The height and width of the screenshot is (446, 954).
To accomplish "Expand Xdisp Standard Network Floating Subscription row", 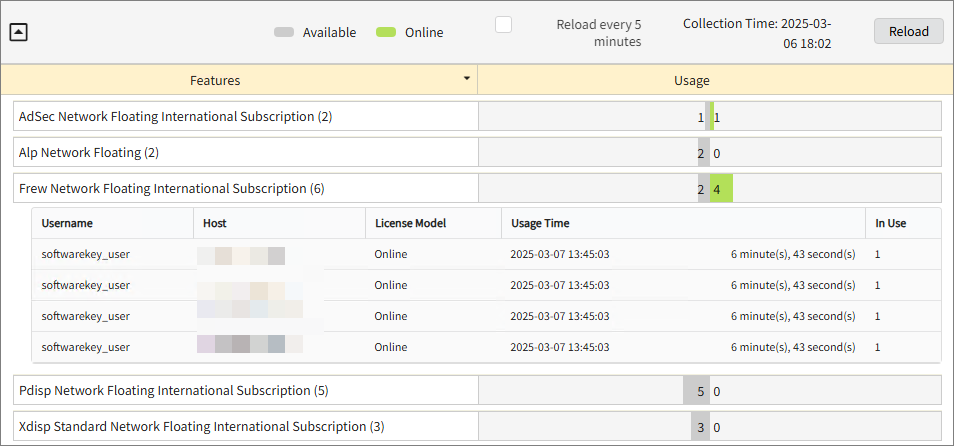I will pos(201,426).
